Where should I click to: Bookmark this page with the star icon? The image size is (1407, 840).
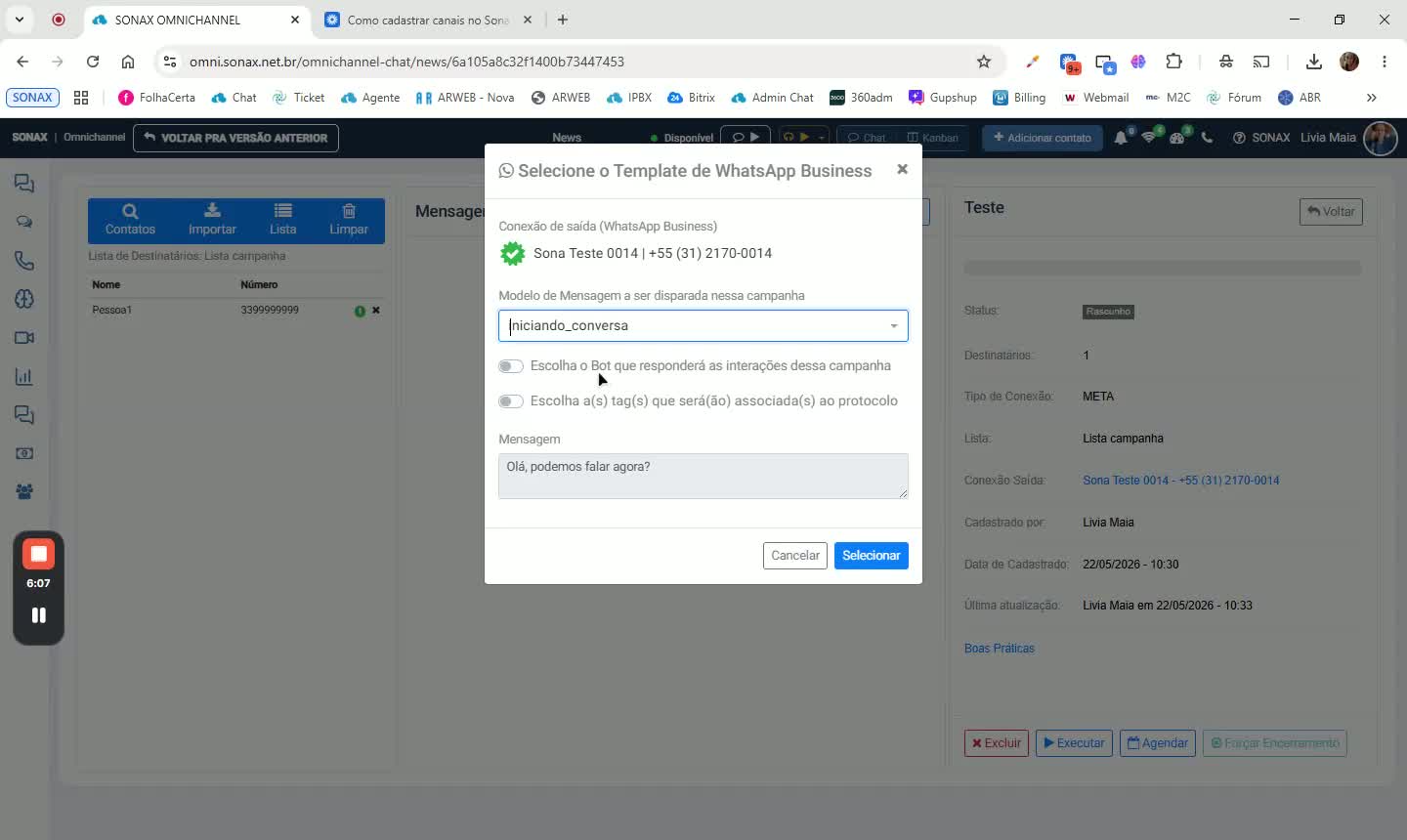[x=984, y=62]
